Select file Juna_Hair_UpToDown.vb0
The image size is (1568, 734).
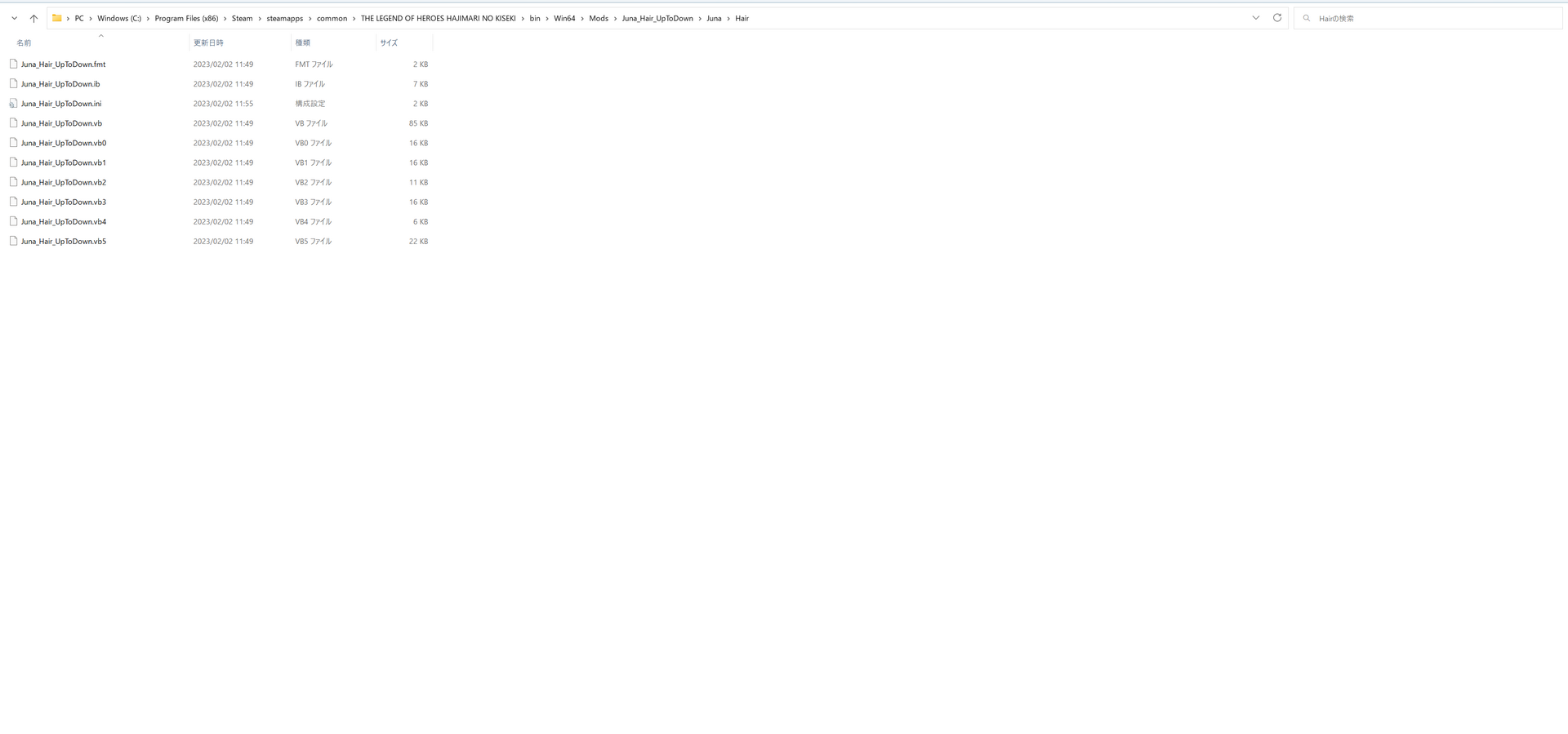coord(64,143)
